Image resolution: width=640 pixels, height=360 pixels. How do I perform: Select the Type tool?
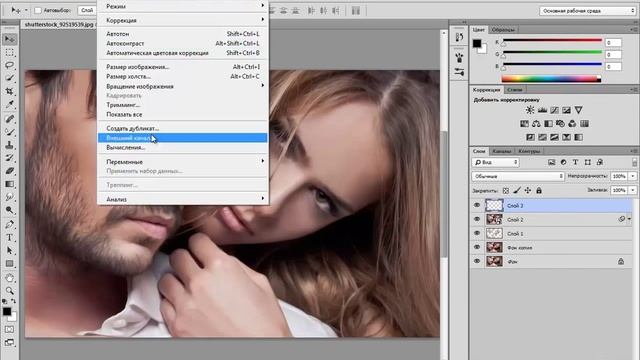coord(9,237)
